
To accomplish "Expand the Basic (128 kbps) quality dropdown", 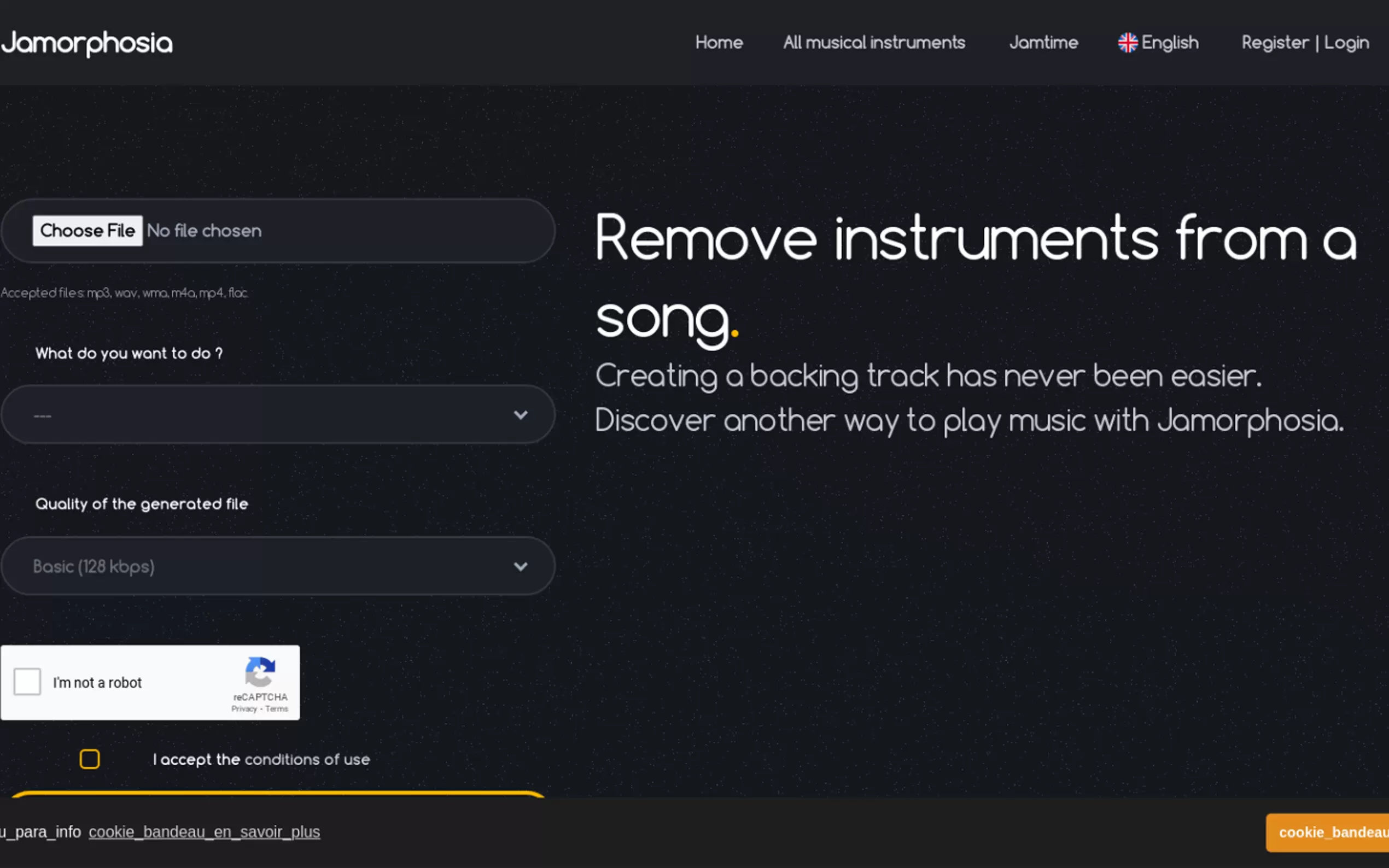I will 278,567.
